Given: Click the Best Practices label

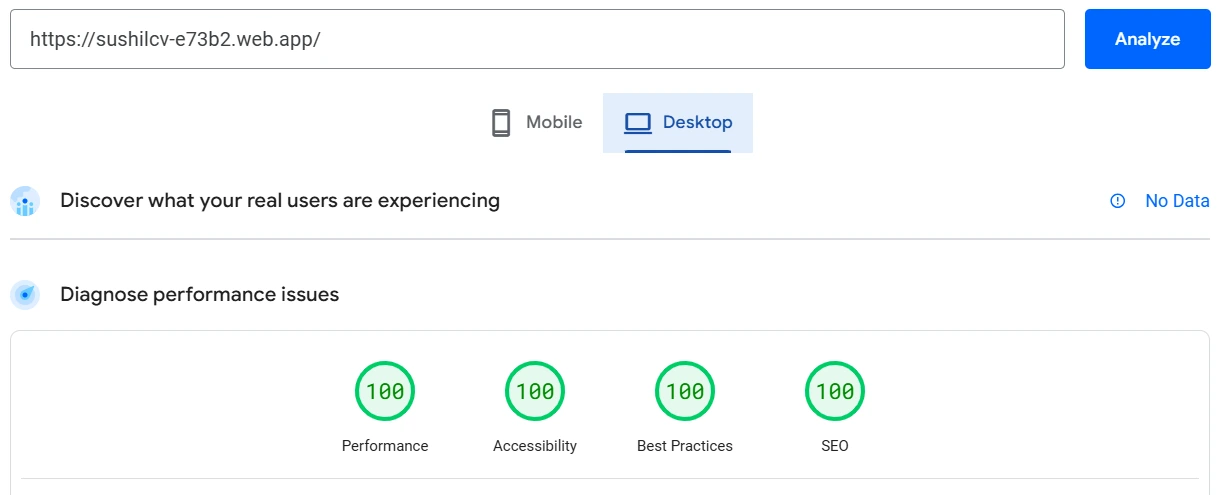Looking at the screenshot, I should 685,446.
